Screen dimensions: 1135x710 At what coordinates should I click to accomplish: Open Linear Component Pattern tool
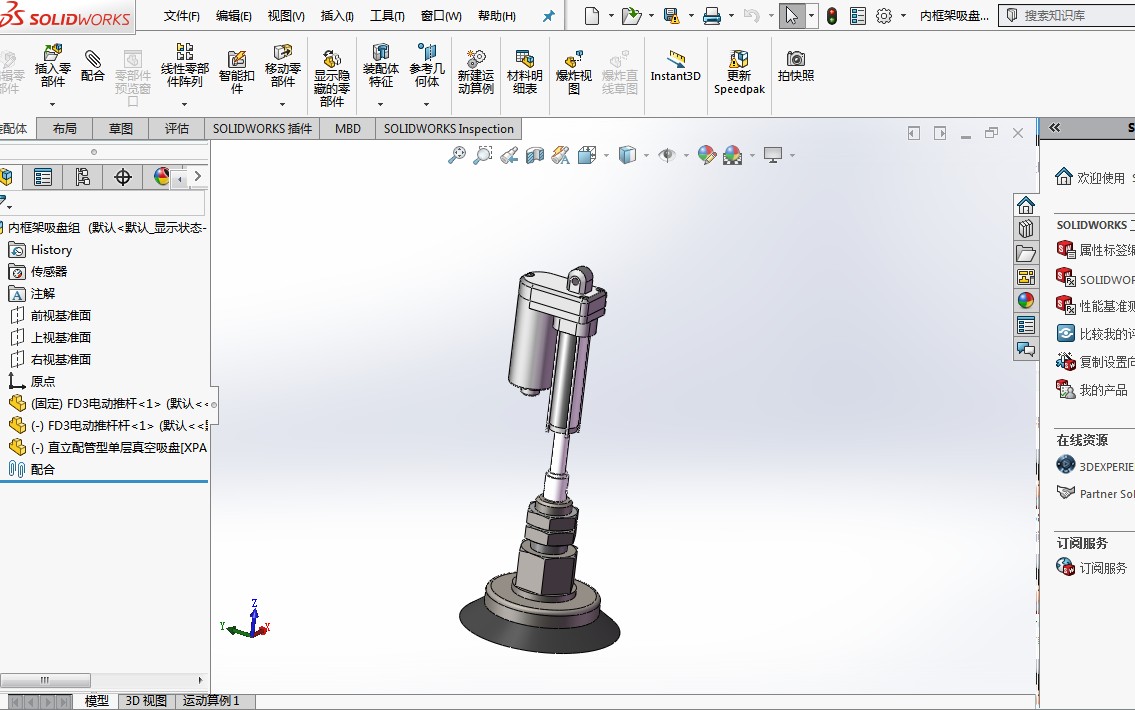pos(185,66)
